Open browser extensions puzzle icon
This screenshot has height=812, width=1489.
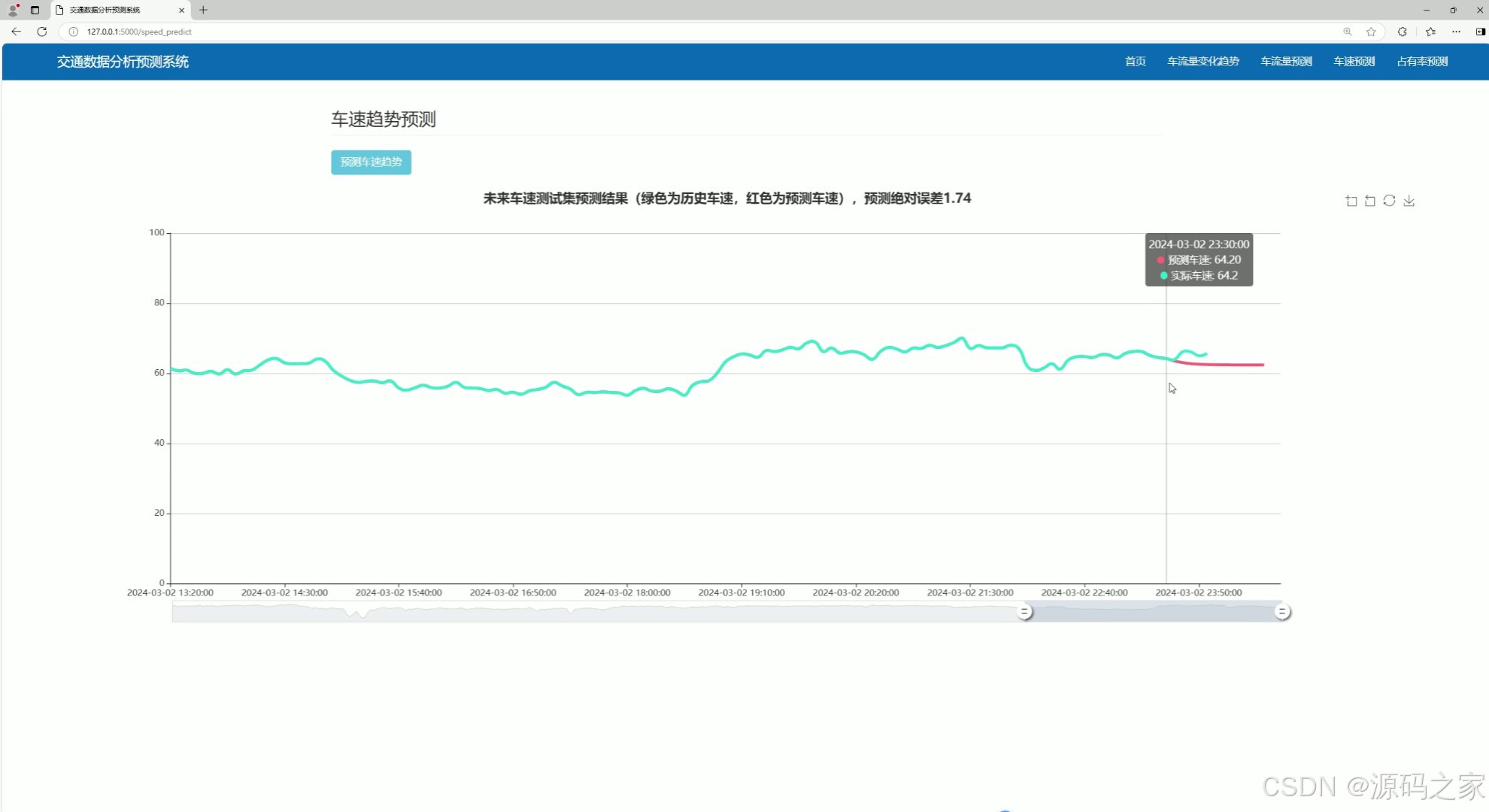pyautogui.click(x=1403, y=32)
